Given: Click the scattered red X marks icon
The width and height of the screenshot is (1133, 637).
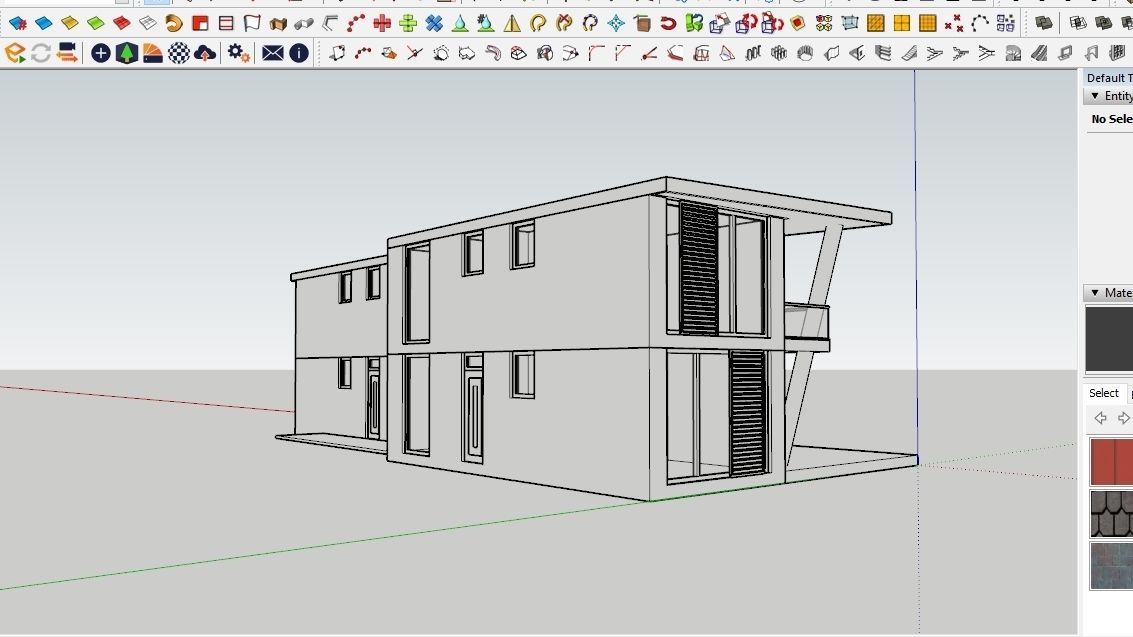Looking at the screenshot, I should point(954,23).
